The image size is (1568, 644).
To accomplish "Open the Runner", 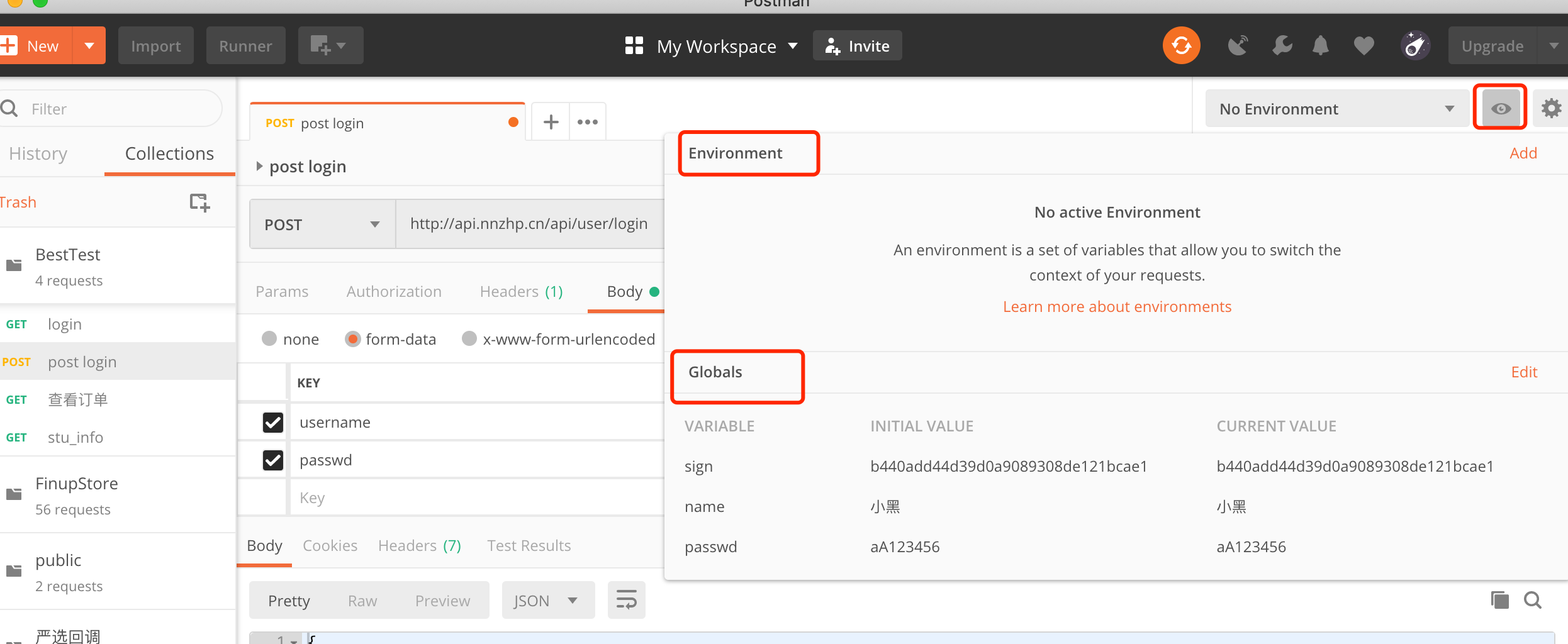I will pos(245,45).
